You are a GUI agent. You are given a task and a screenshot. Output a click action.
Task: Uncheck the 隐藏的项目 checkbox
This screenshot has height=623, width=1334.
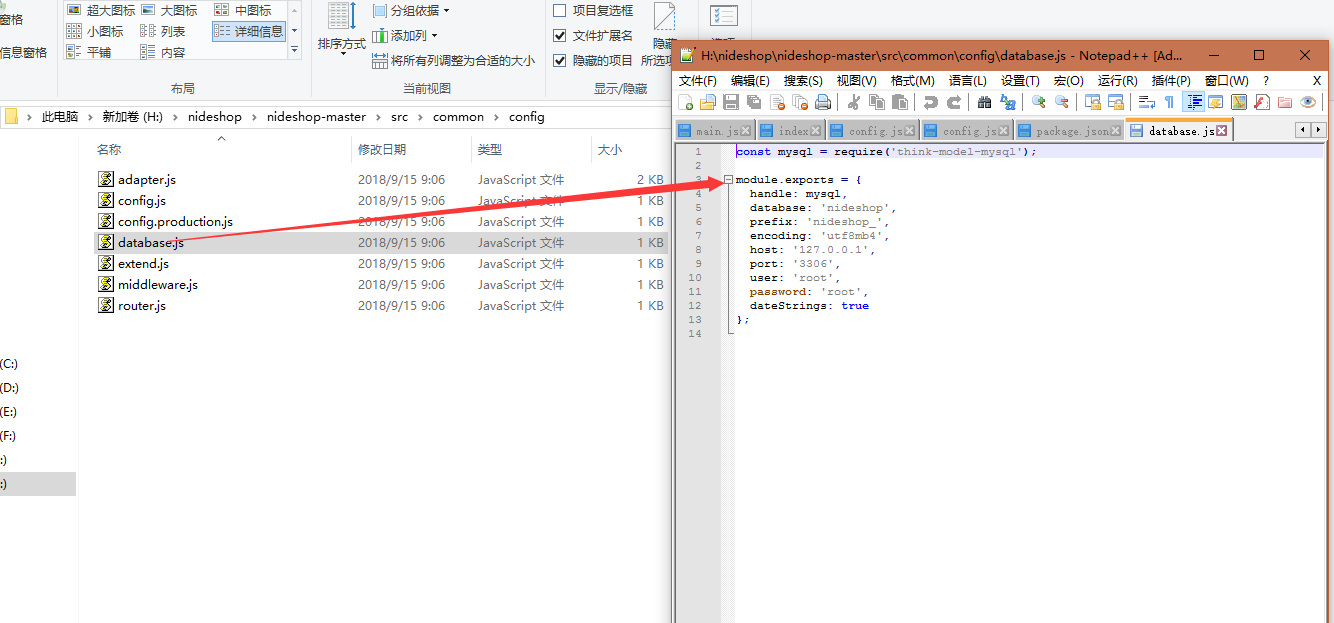(x=560, y=60)
